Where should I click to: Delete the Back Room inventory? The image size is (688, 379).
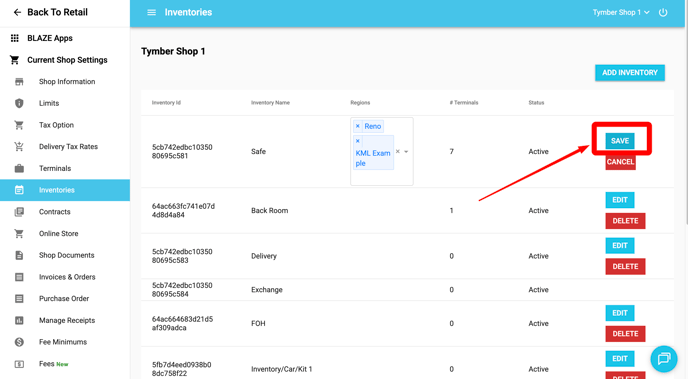[x=625, y=221]
